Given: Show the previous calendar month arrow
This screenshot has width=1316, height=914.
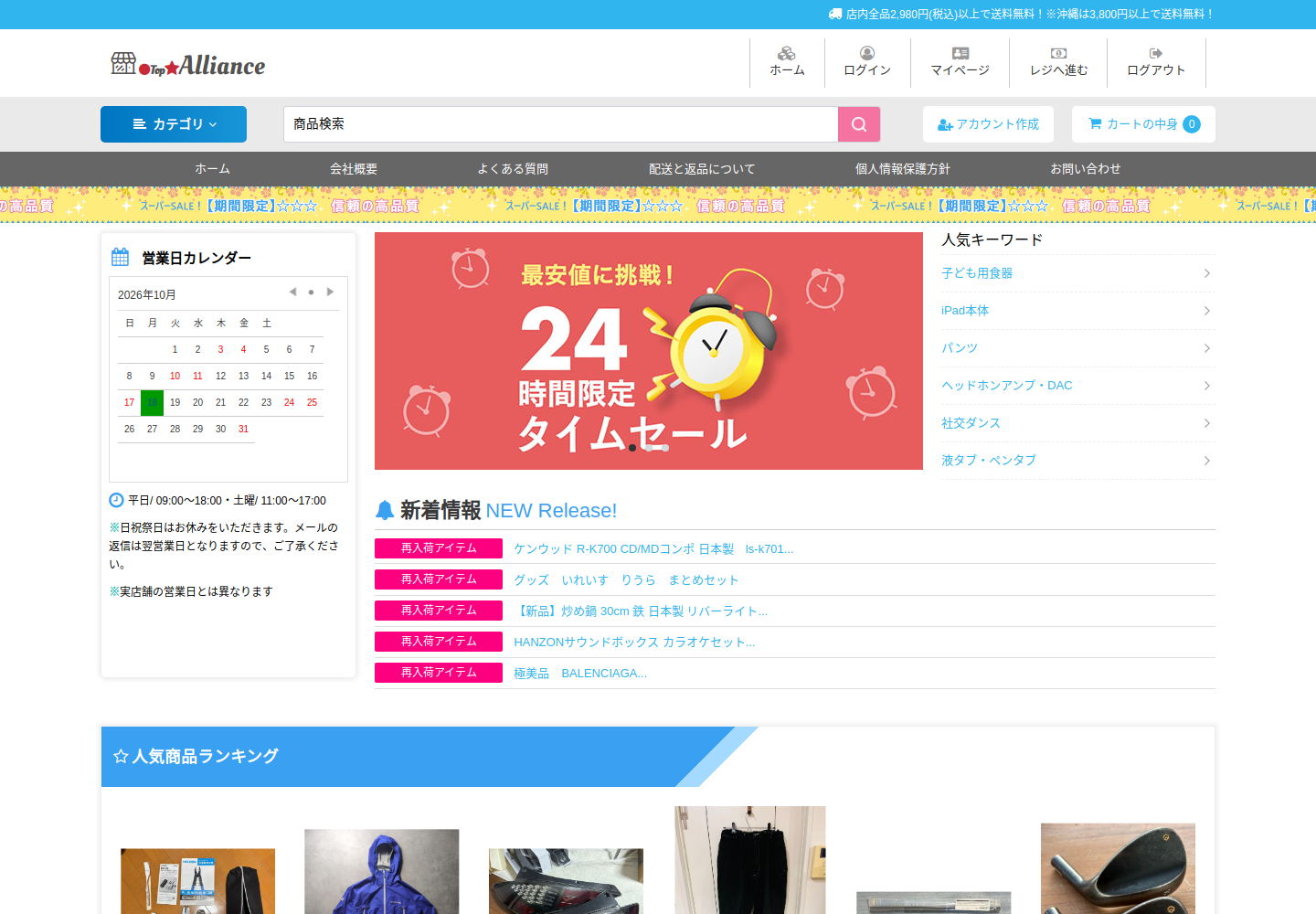Looking at the screenshot, I should click(x=292, y=292).
